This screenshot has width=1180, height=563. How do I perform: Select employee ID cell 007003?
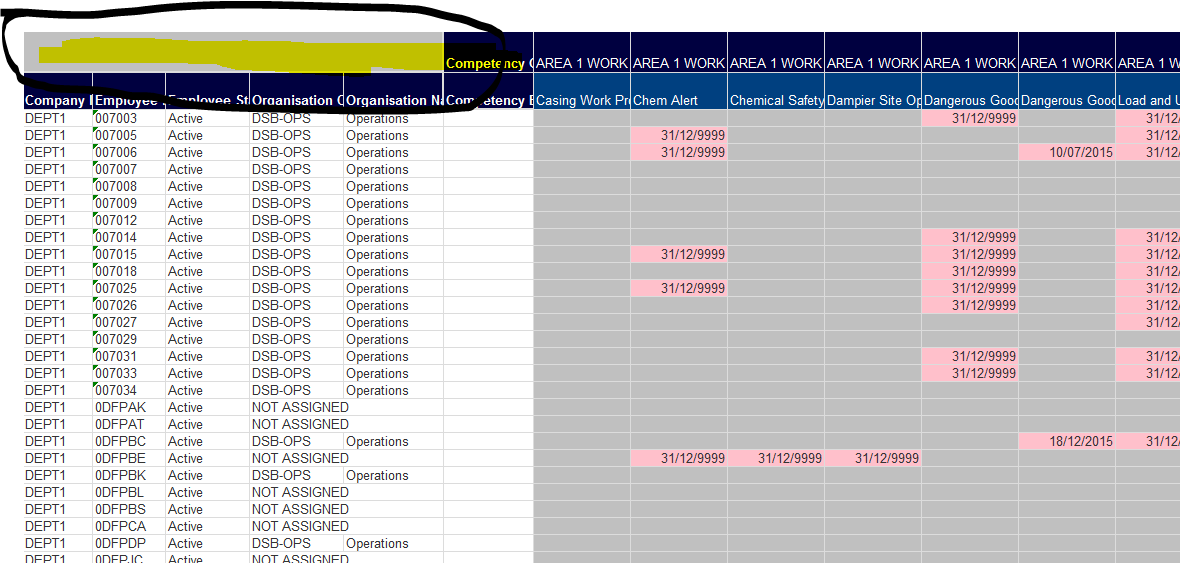coord(129,118)
